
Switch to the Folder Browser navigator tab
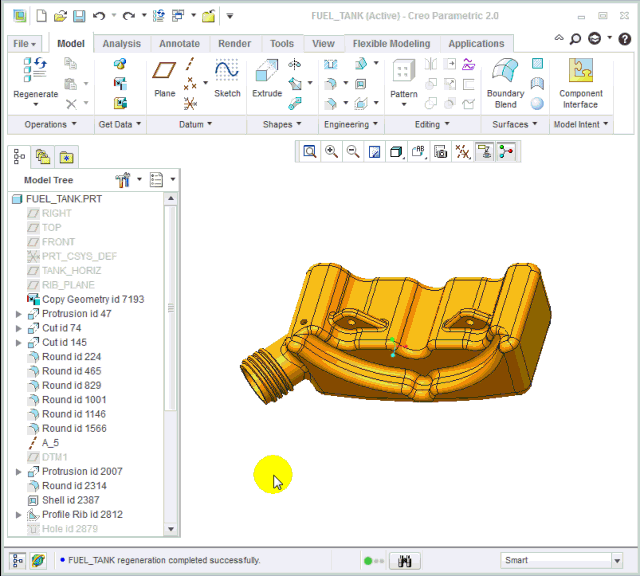tap(43, 157)
